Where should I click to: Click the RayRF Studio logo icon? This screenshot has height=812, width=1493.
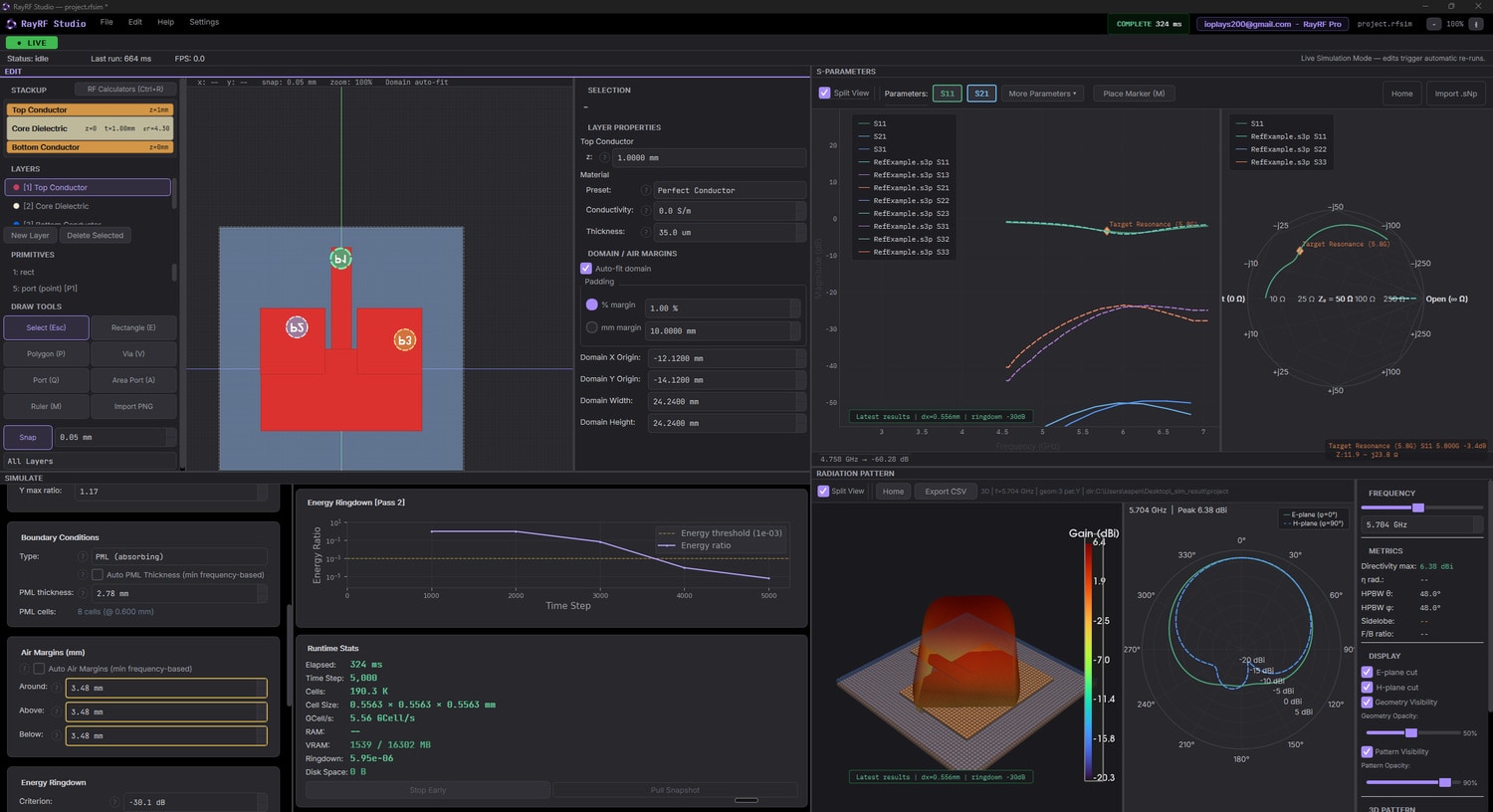click(x=12, y=24)
